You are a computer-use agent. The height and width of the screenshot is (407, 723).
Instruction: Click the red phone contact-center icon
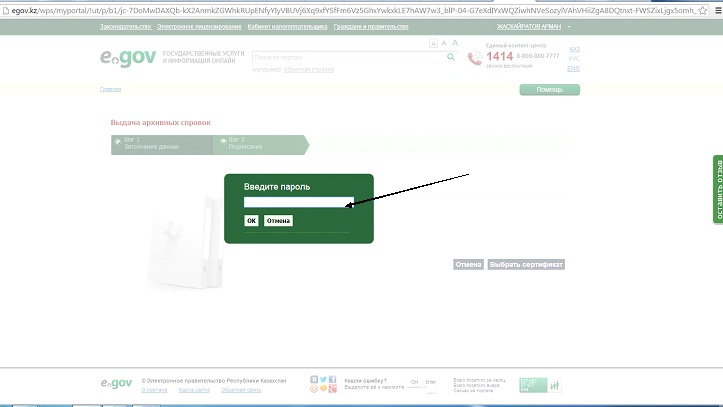[475, 58]
